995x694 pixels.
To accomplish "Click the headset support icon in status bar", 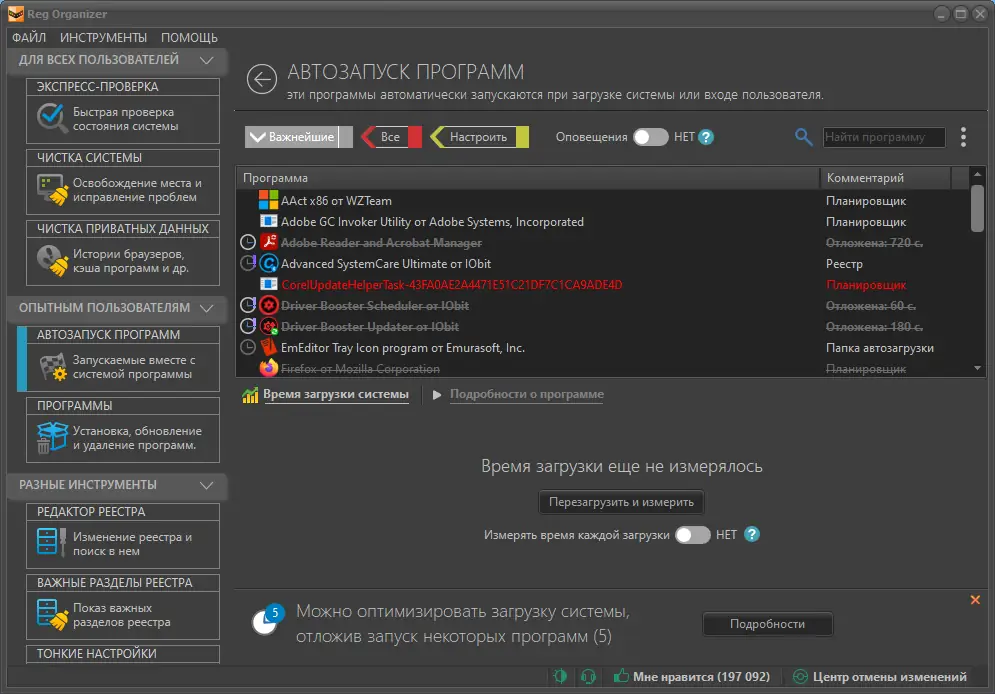I will tap(588, 677).
